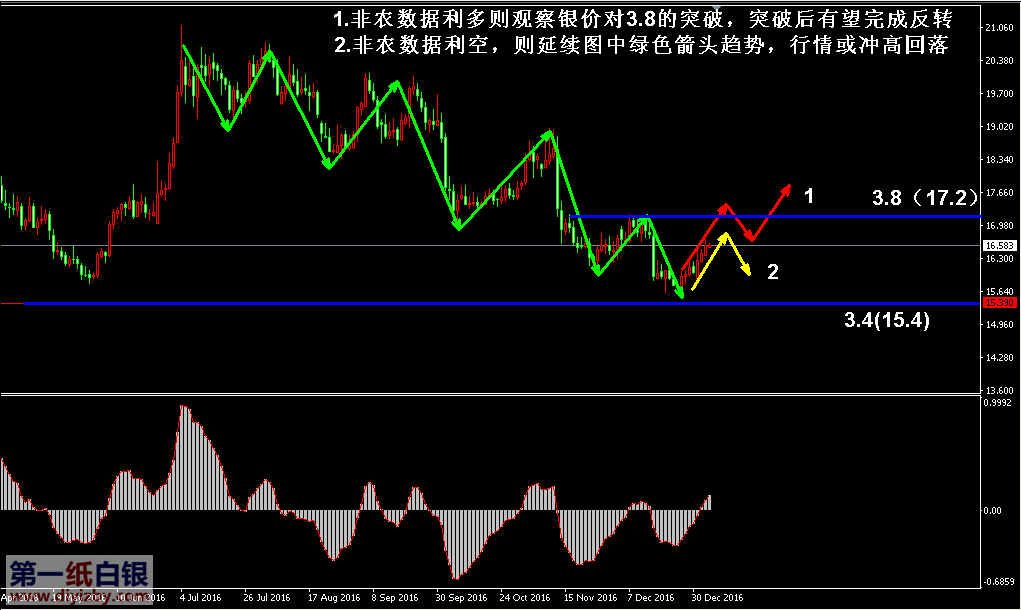Select the upper blue resistance line at 17.2
The height and width of the screenshot is (610, 1021).
tap(850, 216)
